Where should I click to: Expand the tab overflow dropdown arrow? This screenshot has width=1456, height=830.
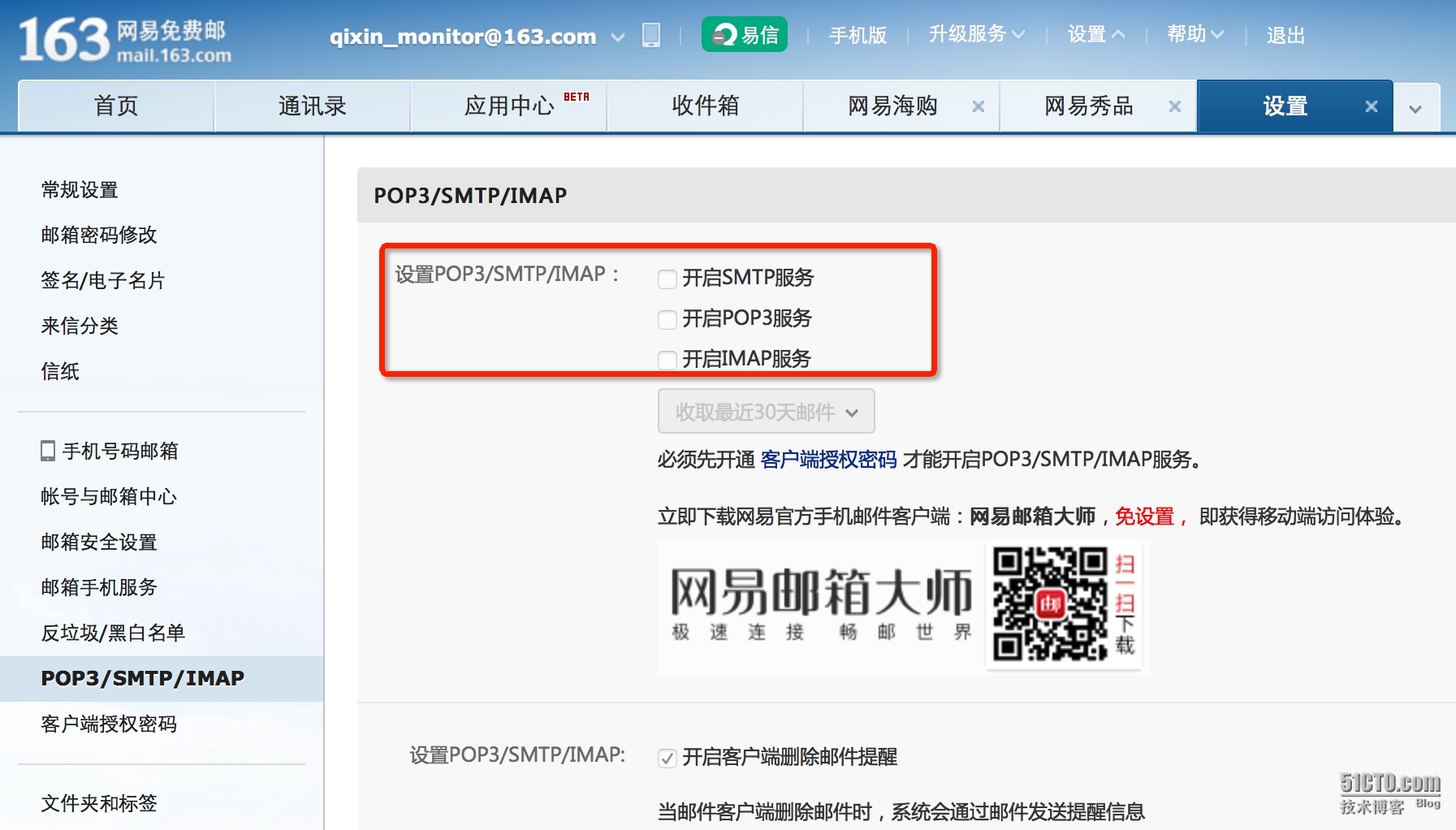[1416, 108]
